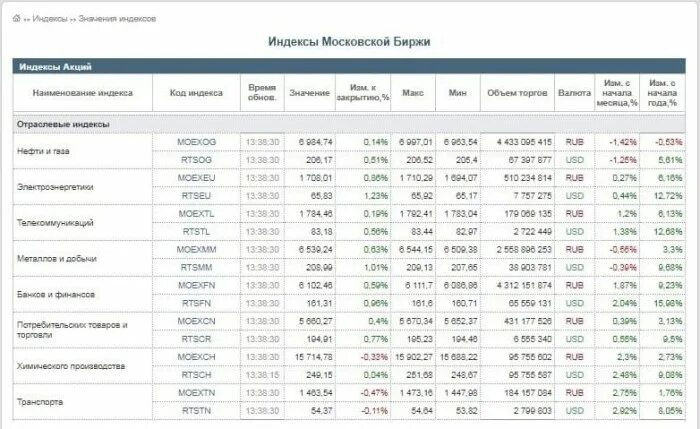Click the Макс column header

(413, 93)
